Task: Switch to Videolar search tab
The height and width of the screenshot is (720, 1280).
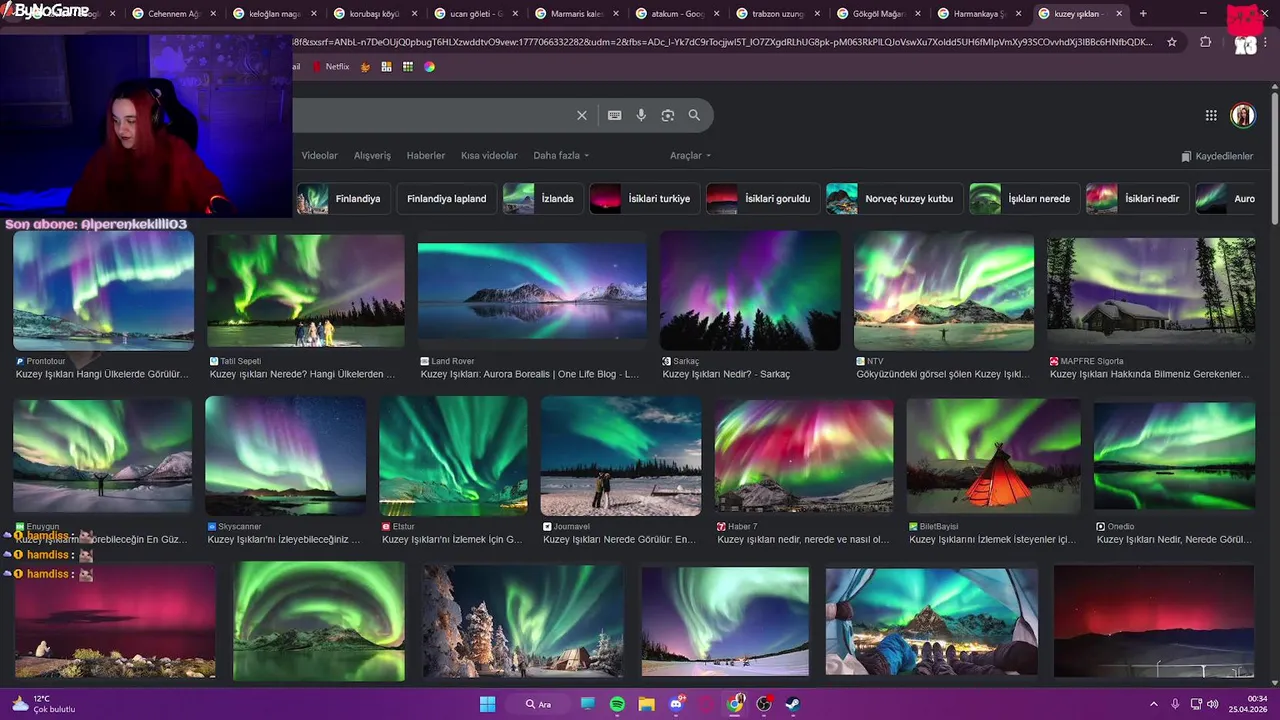Action: [x=320, y=156]
